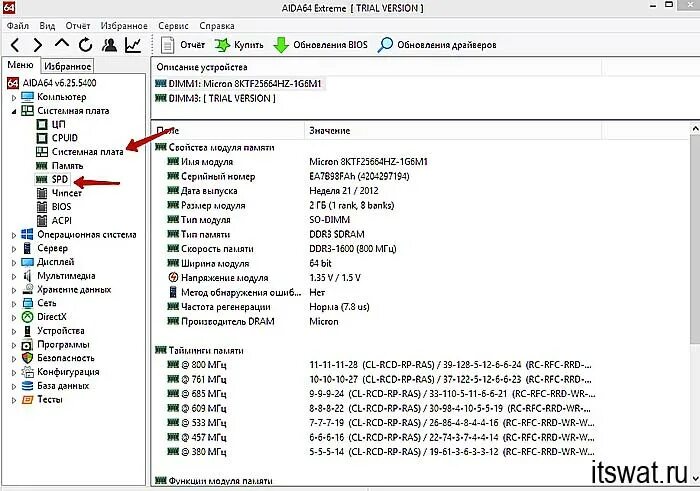Click the AIDA64 app icon in title bar

click(9, 7)
